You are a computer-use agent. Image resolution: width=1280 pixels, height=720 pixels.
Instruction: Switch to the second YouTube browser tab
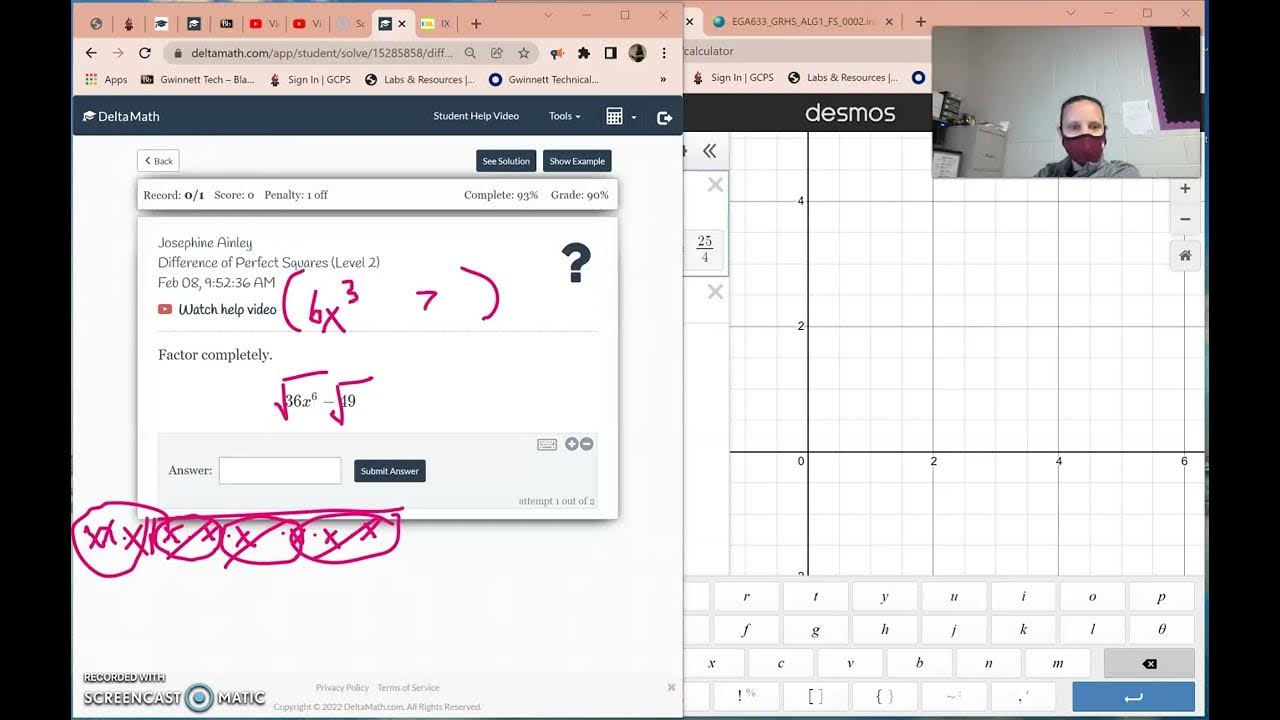(306, 24)
